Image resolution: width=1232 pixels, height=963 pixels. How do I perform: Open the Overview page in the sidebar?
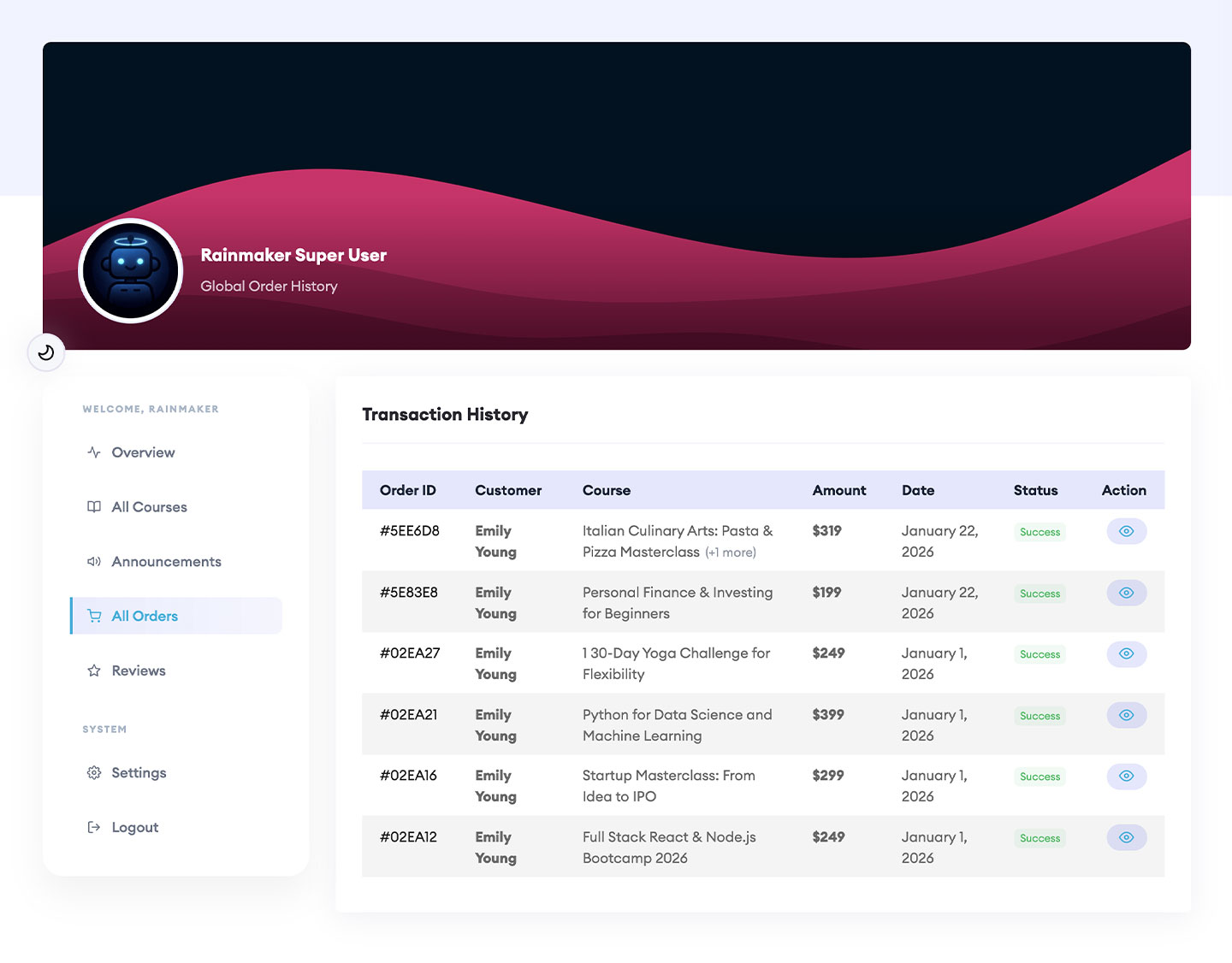[143, 452]
